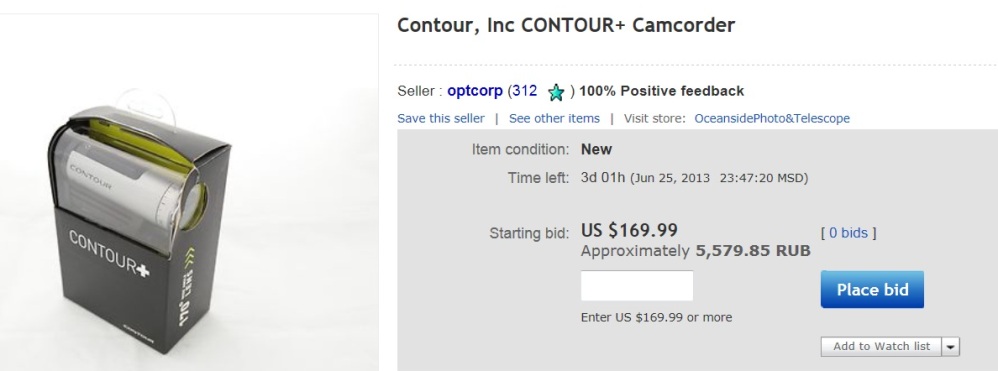998x371 pixels.
Task: Open the Contour+ camcorder product photo
Action: point(140,223)
